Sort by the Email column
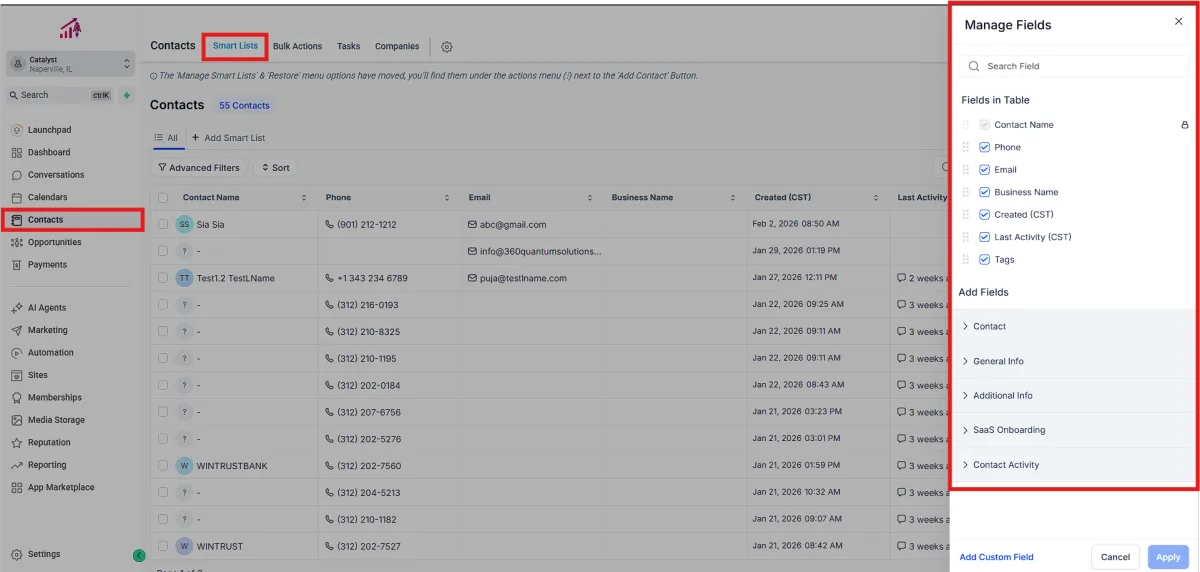Image resolution: width=1200 pixels, height=572 pixels. point(590,198)
